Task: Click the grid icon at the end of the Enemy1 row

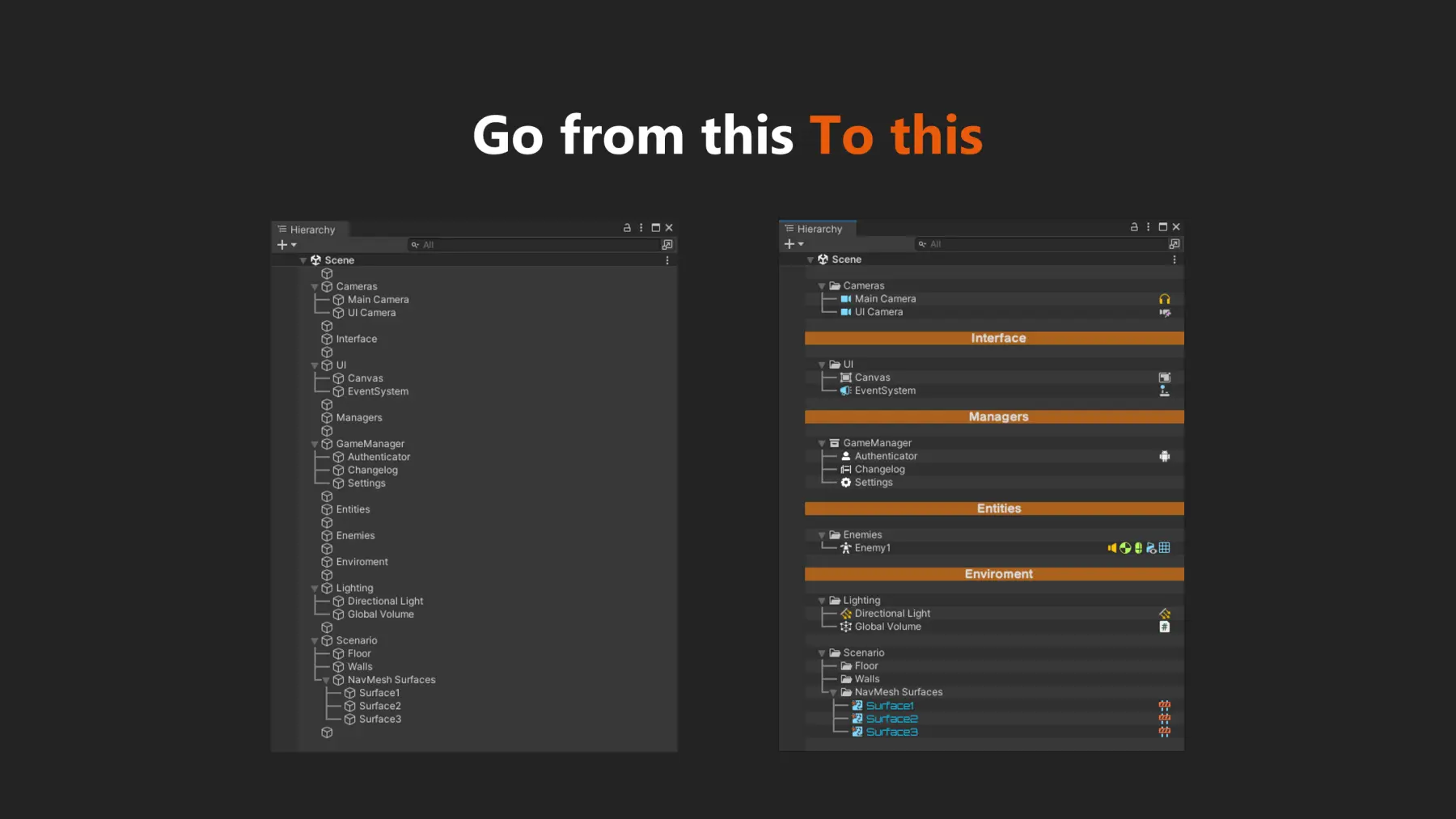Action: pos(1164,548)
